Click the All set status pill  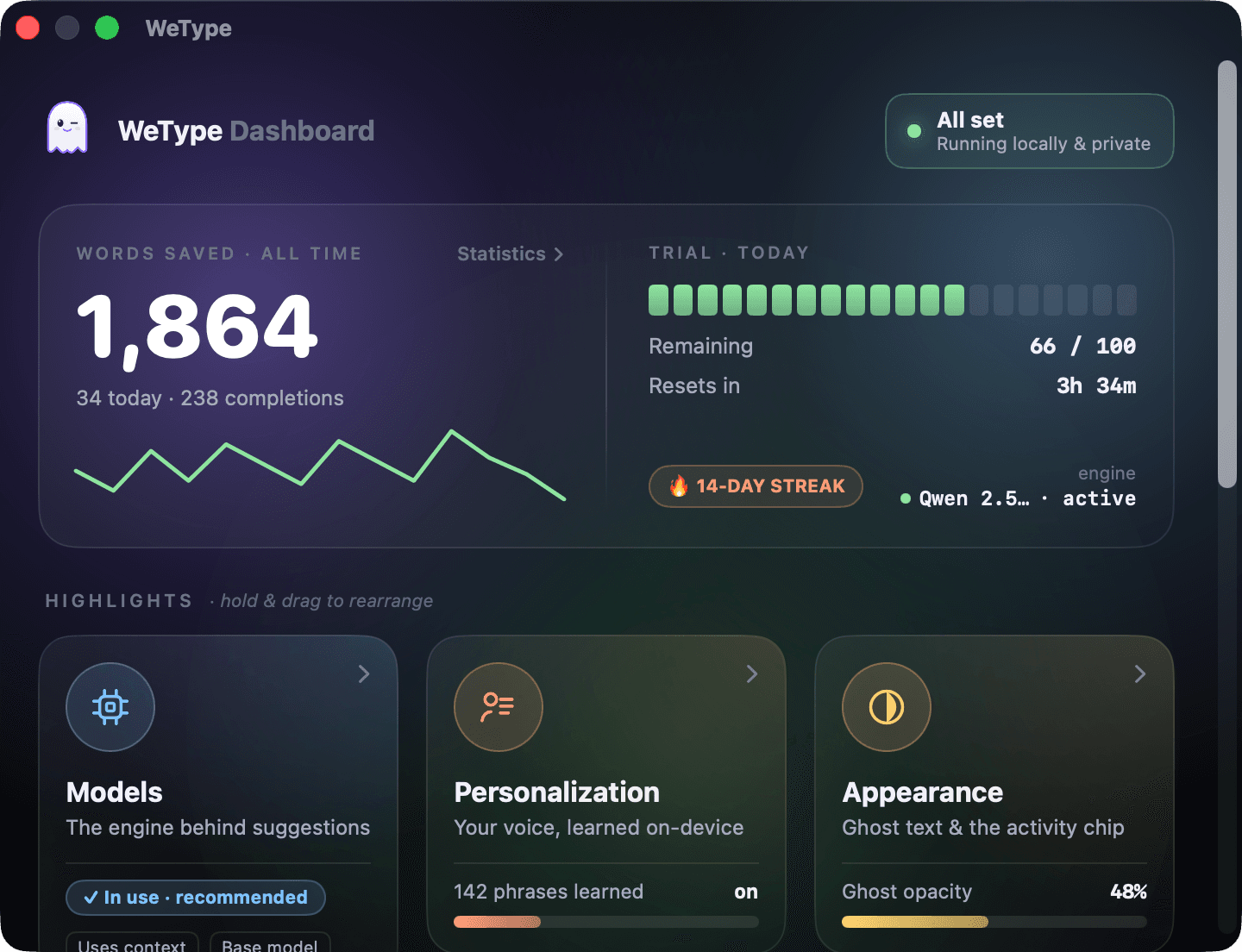(x=1029, y=131)
